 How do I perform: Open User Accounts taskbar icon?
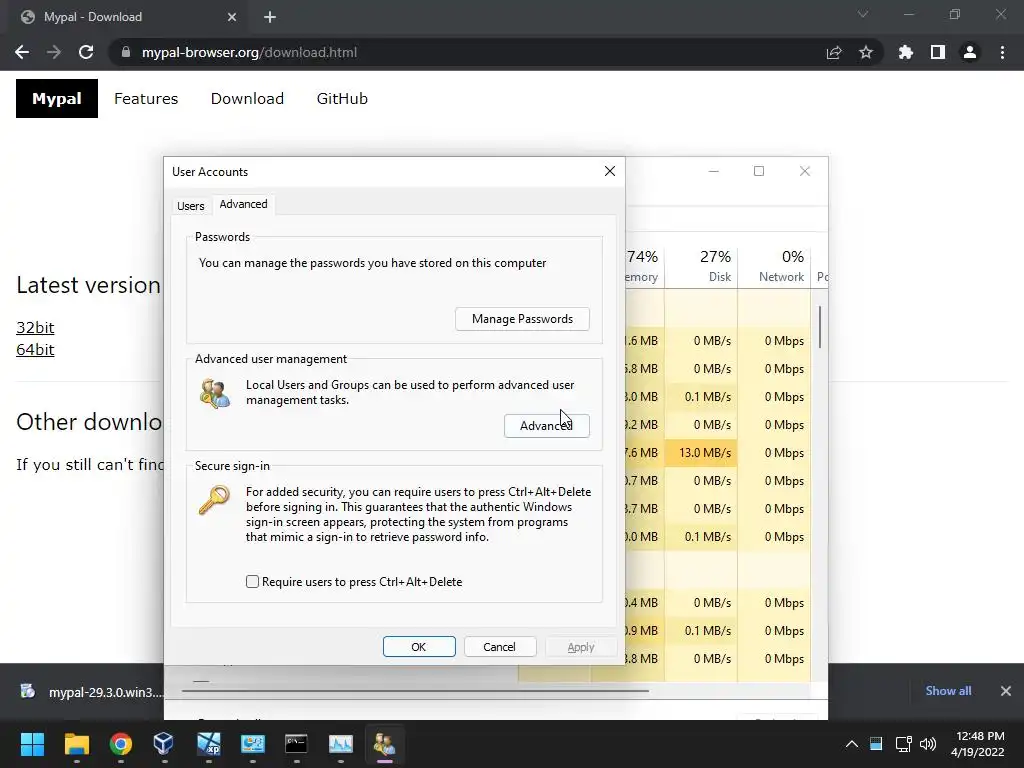tap(385, 744)
